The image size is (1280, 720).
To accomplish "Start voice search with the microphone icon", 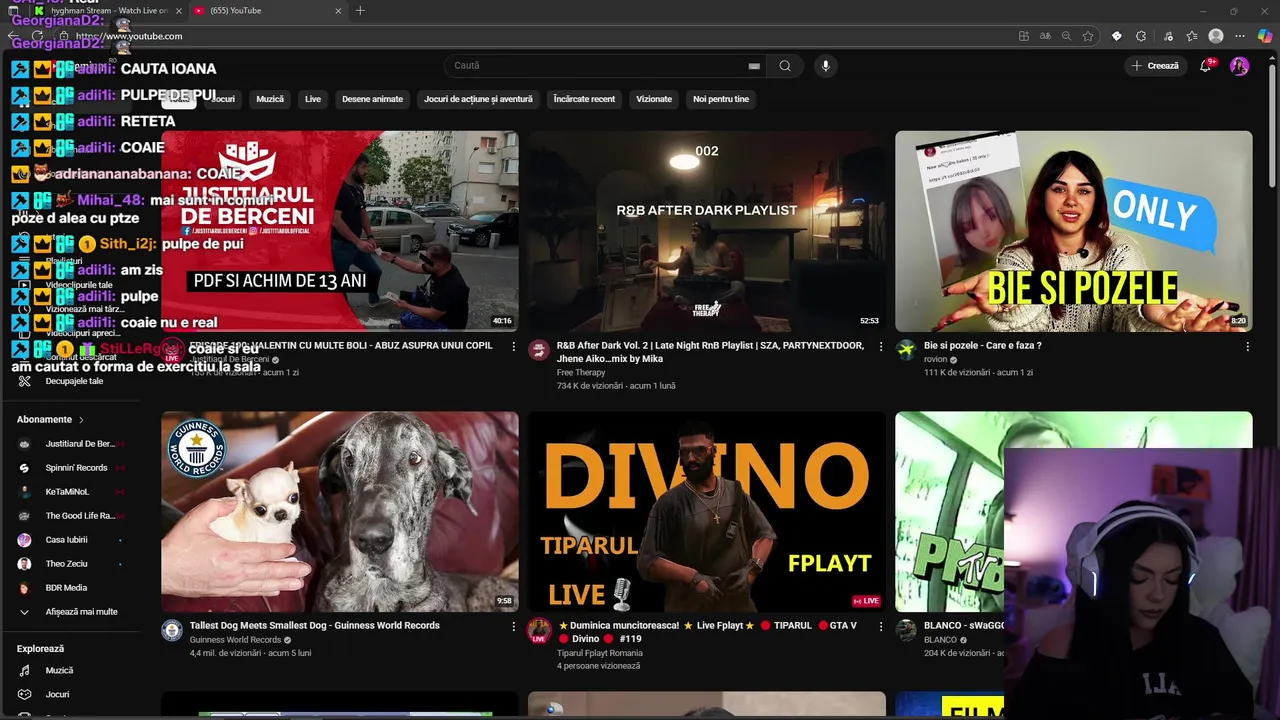I will pyautogui.click(x=825, y=66).
